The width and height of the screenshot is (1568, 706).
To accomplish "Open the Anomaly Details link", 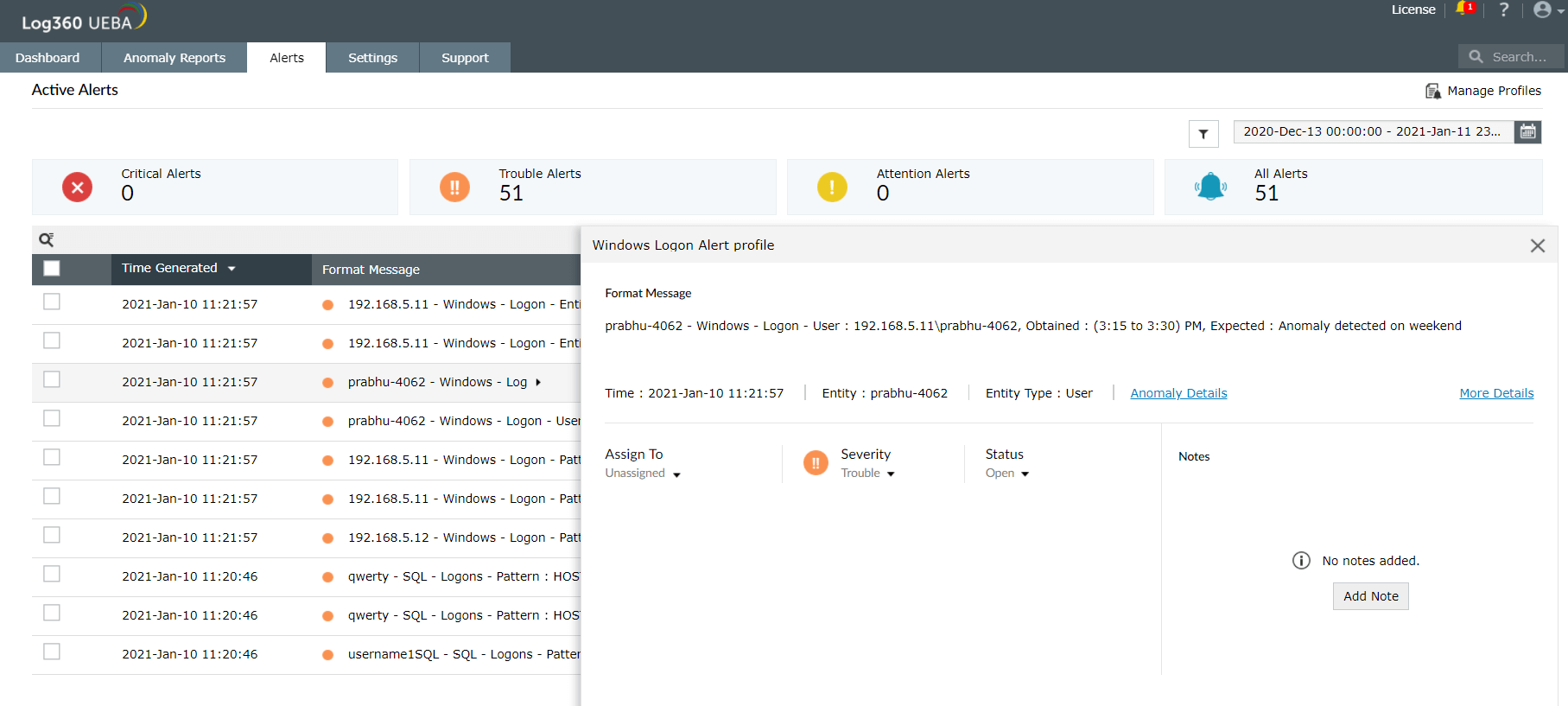I will point(1178,393).
